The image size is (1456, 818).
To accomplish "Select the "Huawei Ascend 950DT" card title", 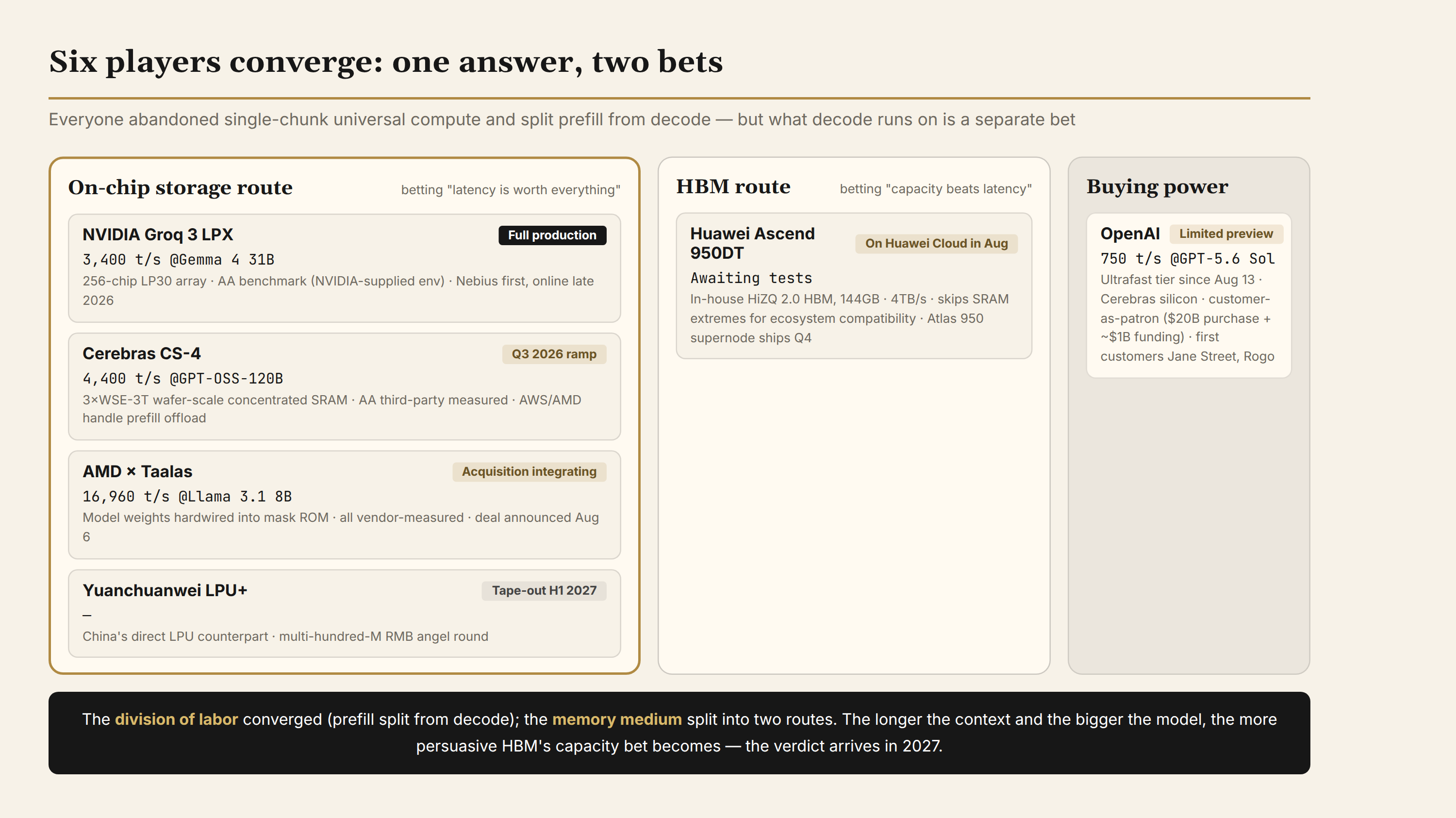I will (752, 243).
